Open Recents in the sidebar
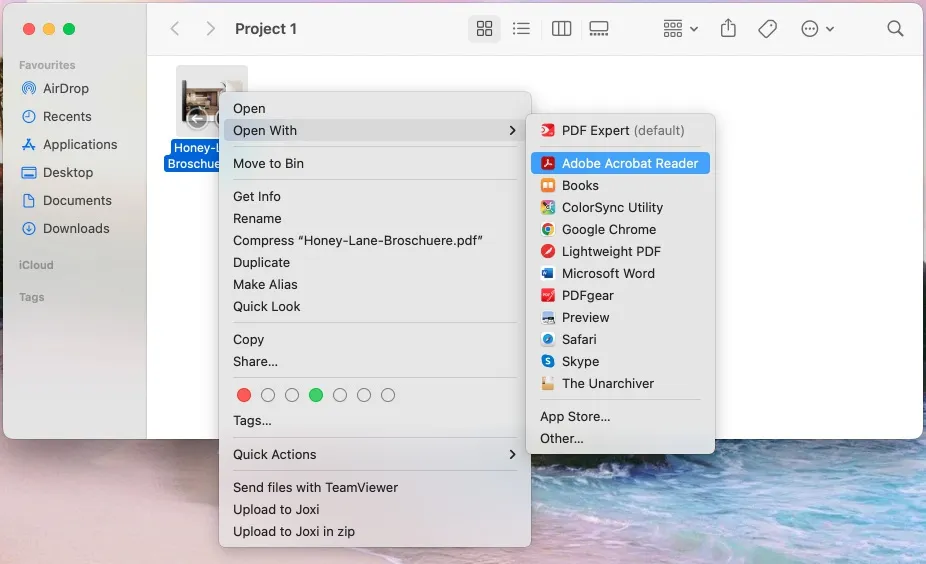926x564 pixels. [x=57, y=116]
